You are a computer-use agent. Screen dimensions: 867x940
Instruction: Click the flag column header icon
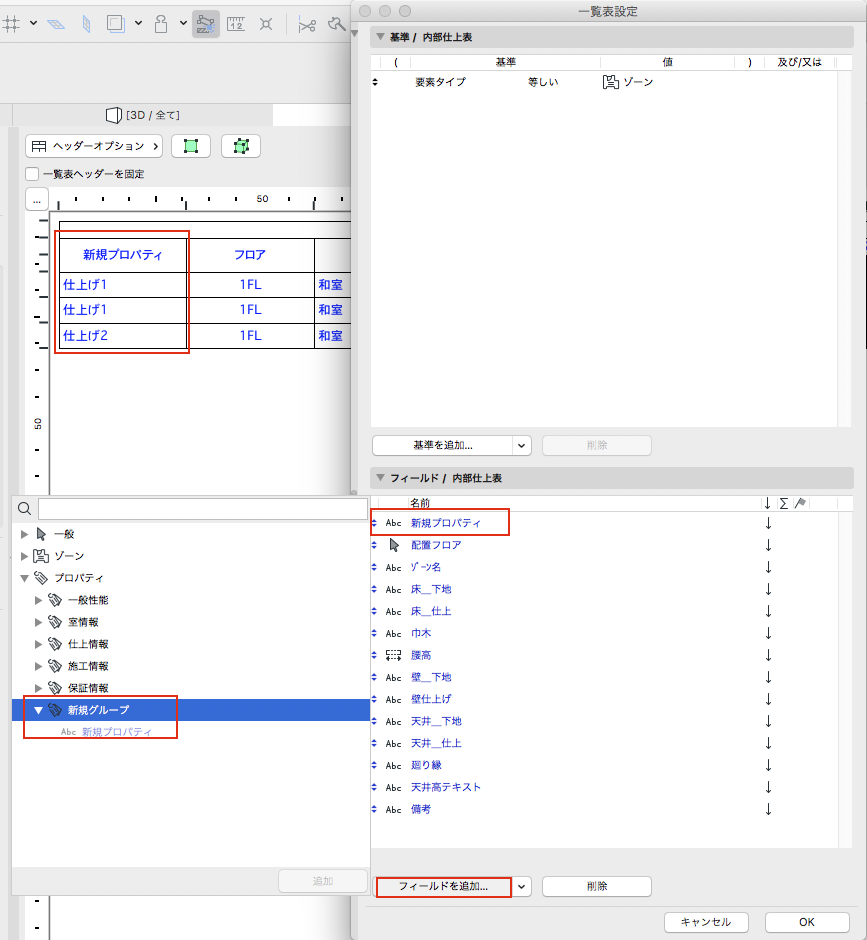pyautogui.click(x=800, y=503)
